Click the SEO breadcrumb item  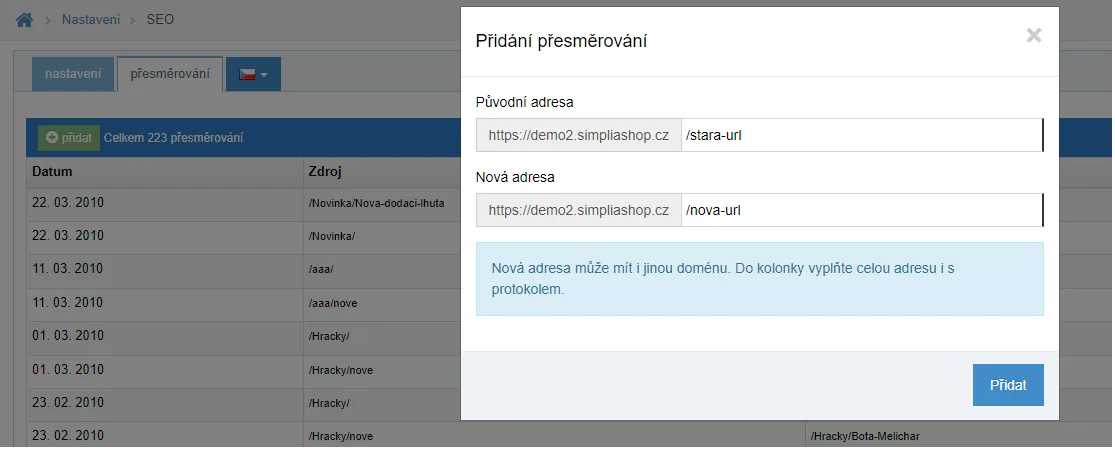click(x=160, y=20)
